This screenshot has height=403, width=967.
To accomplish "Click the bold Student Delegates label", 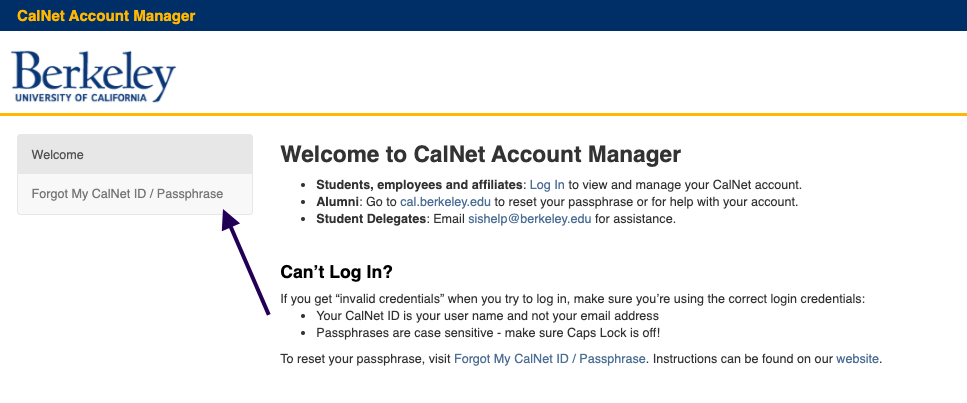I will [x=372, y=219].
